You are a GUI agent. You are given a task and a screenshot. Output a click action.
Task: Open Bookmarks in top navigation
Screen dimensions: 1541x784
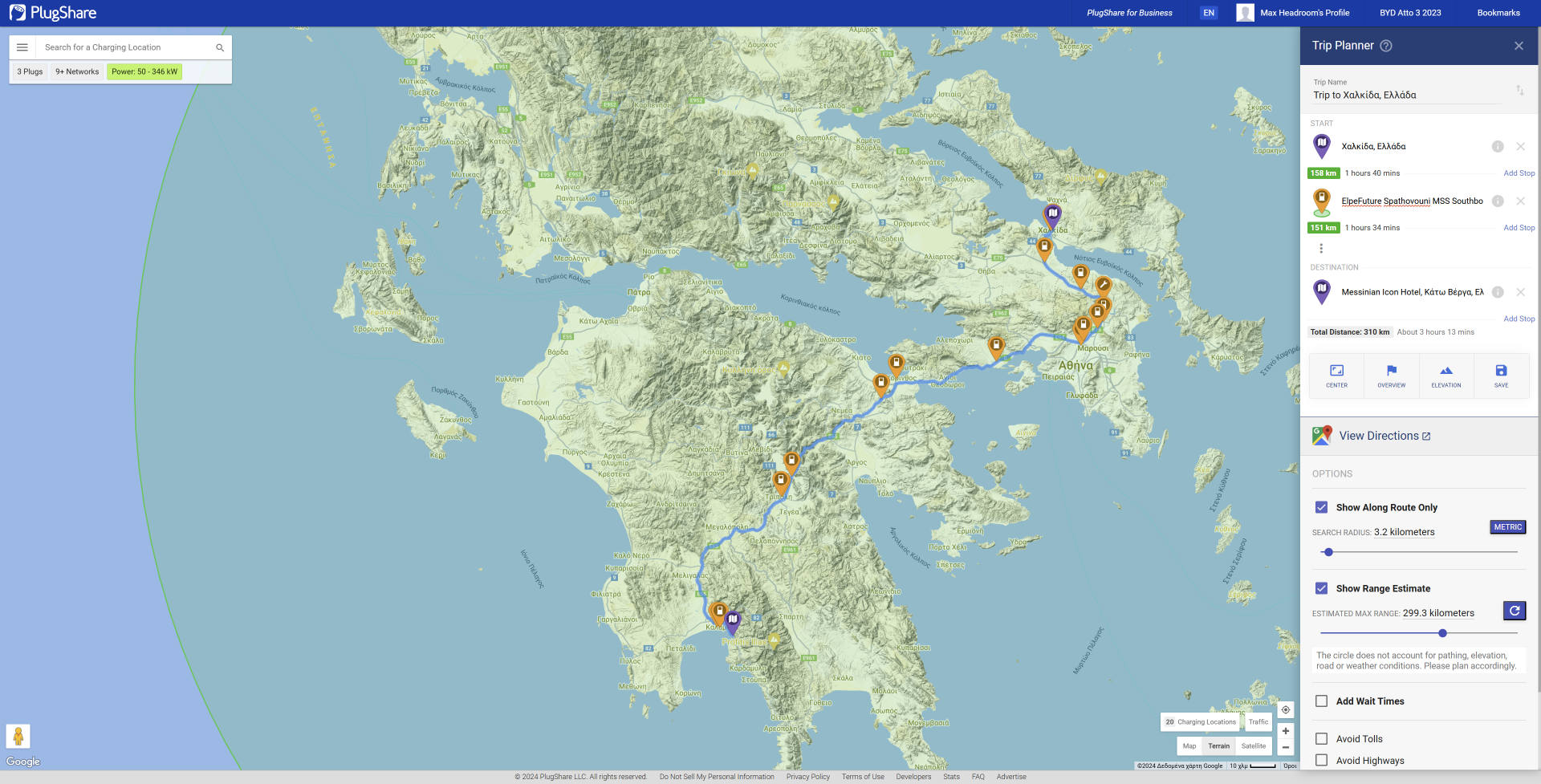tap(1498, 13)
